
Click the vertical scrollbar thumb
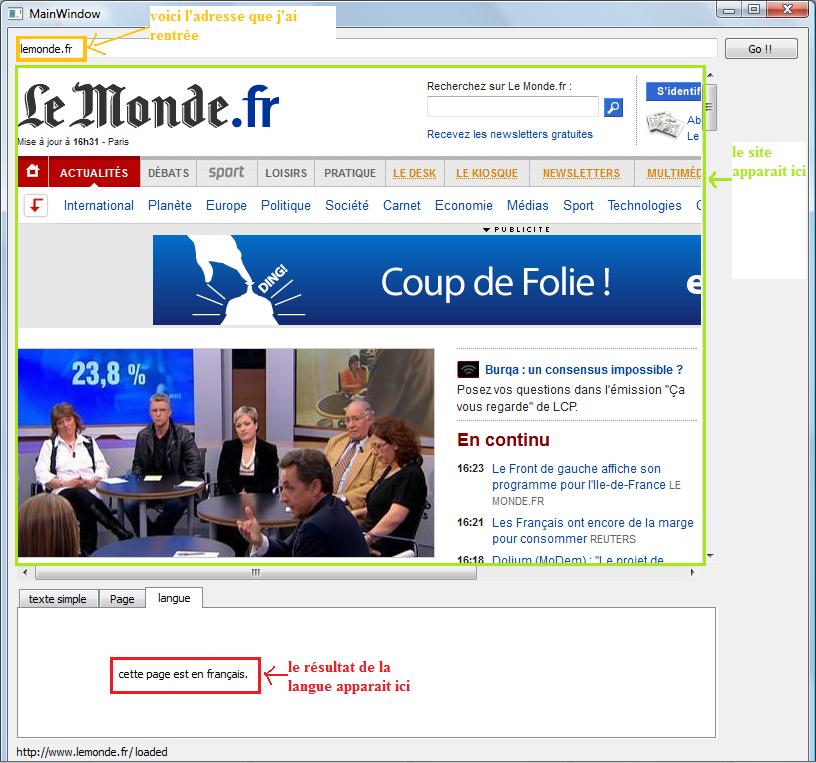[x=710, y=107]
